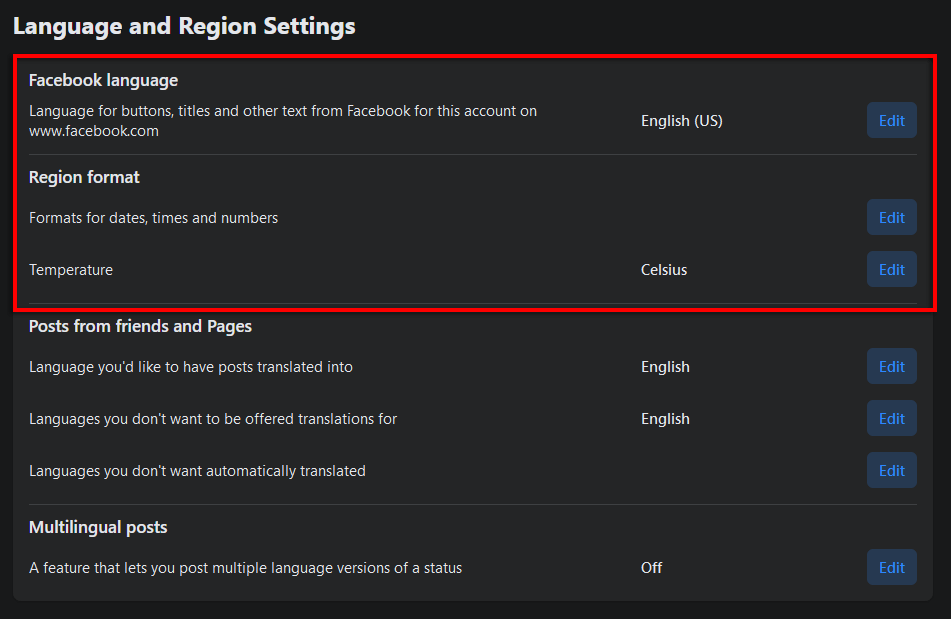This screenshot has width=951, height=619.
Task: Edit languages not offered translations for
Action: point(891,419)
